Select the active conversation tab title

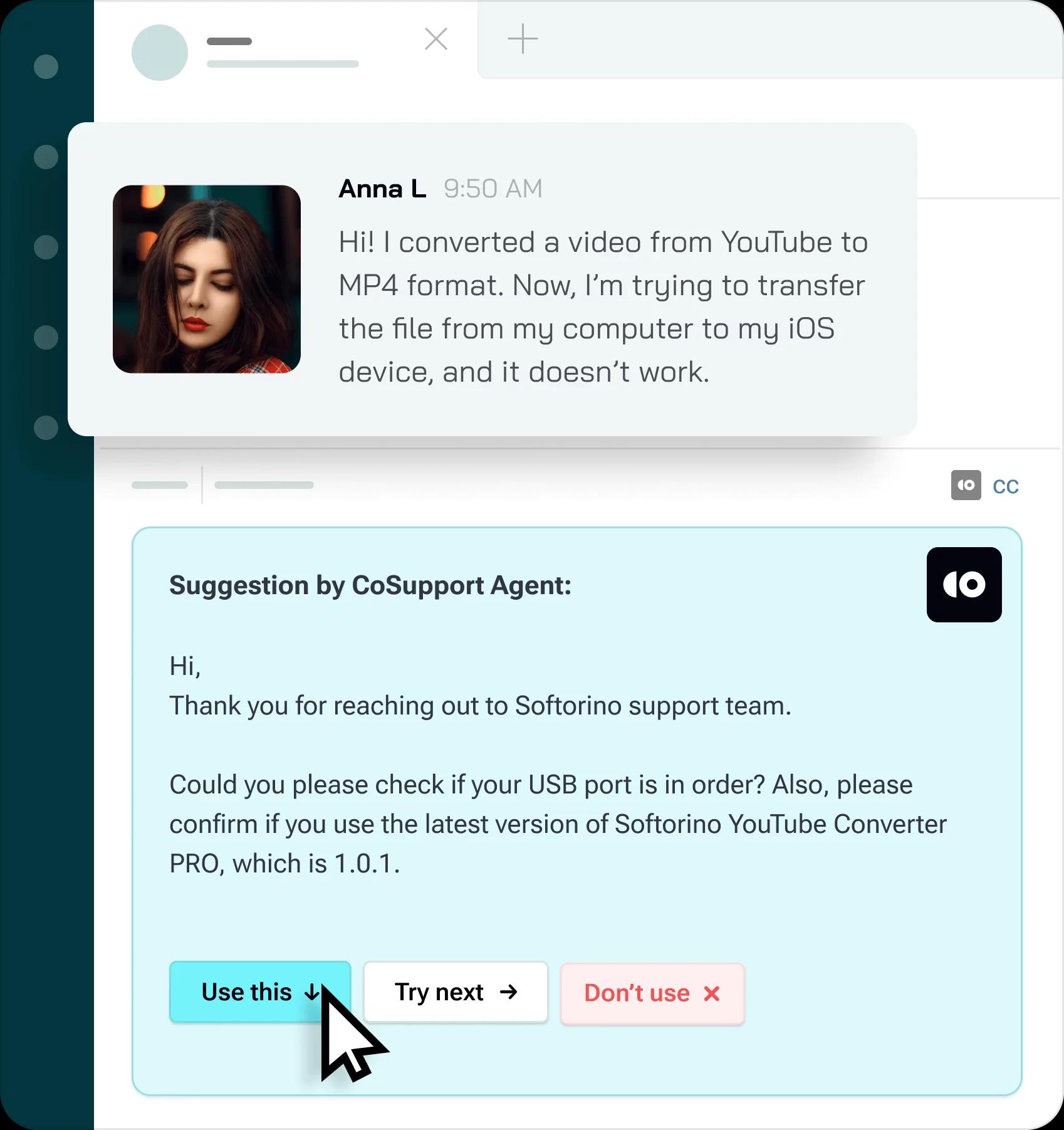[229, 41]
